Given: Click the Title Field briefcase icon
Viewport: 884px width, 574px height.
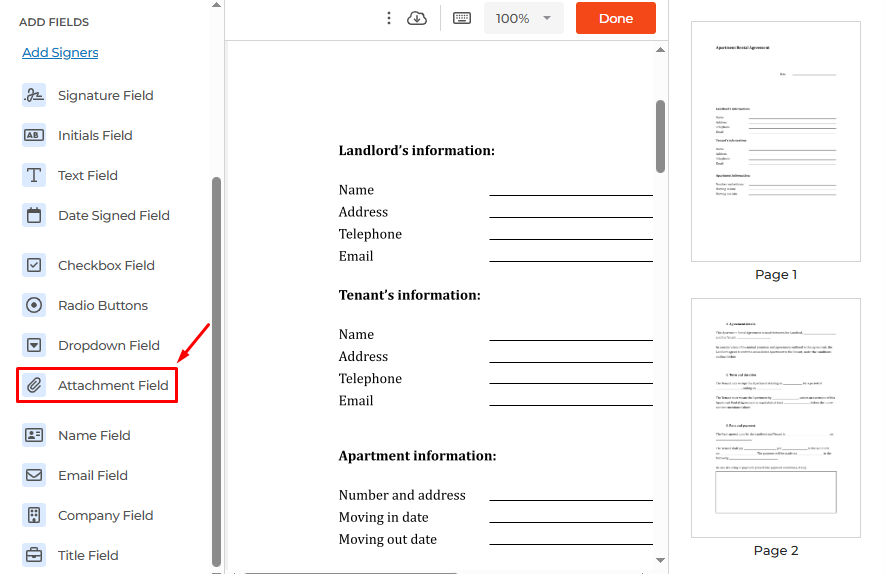Looking at the screenshot, I should [34, 555].
